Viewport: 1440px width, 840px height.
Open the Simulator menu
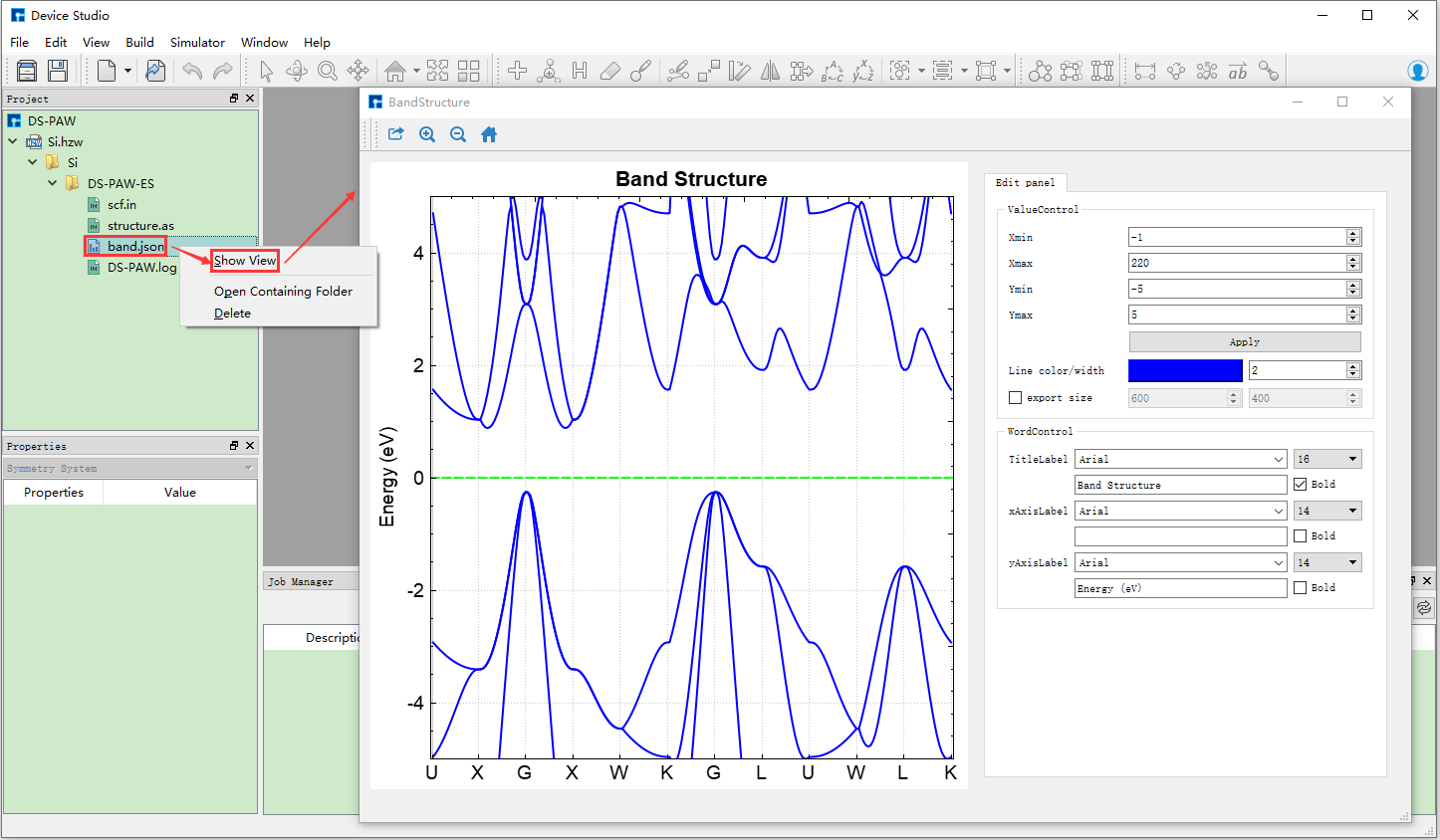(x=197, y=43)
